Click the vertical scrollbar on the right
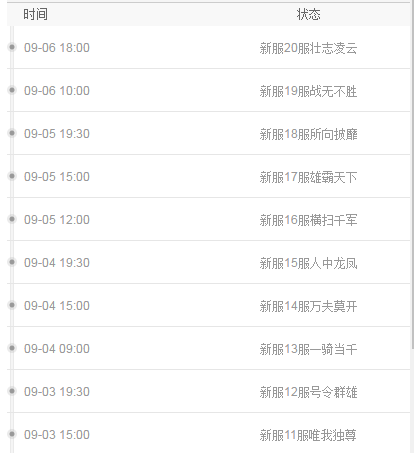This screenshot has width=414, height=468. 412,173
